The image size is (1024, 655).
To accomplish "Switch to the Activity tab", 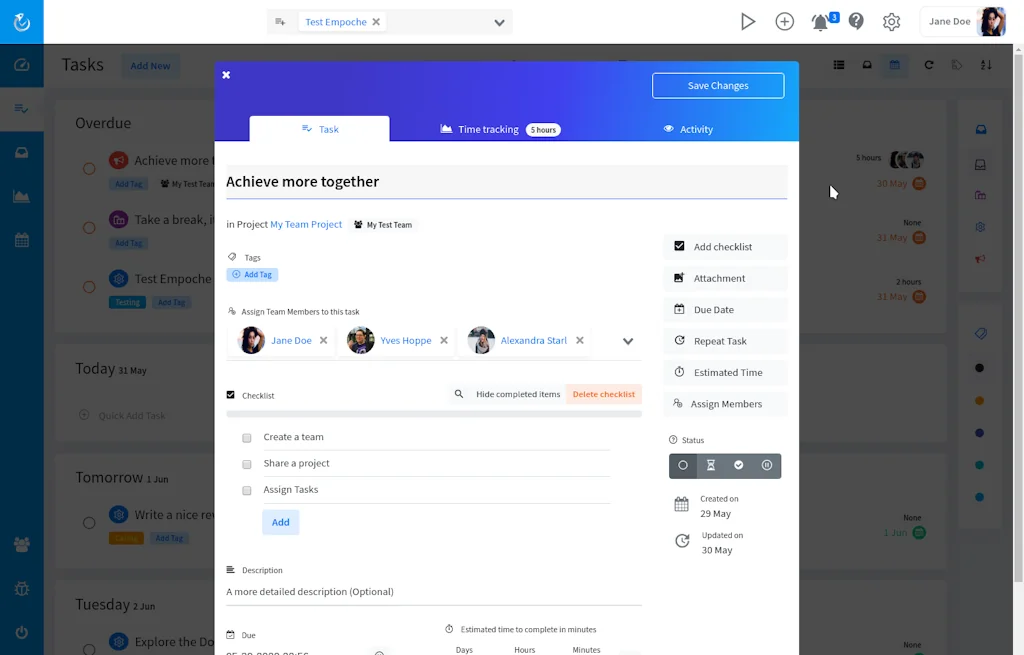I will 688,129.
